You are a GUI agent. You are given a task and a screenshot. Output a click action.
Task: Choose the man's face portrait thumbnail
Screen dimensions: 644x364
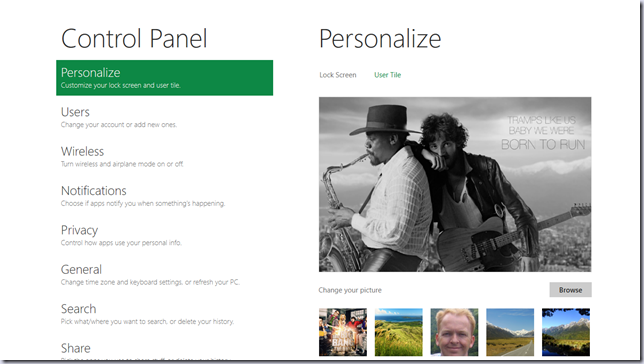click(454, 332)
